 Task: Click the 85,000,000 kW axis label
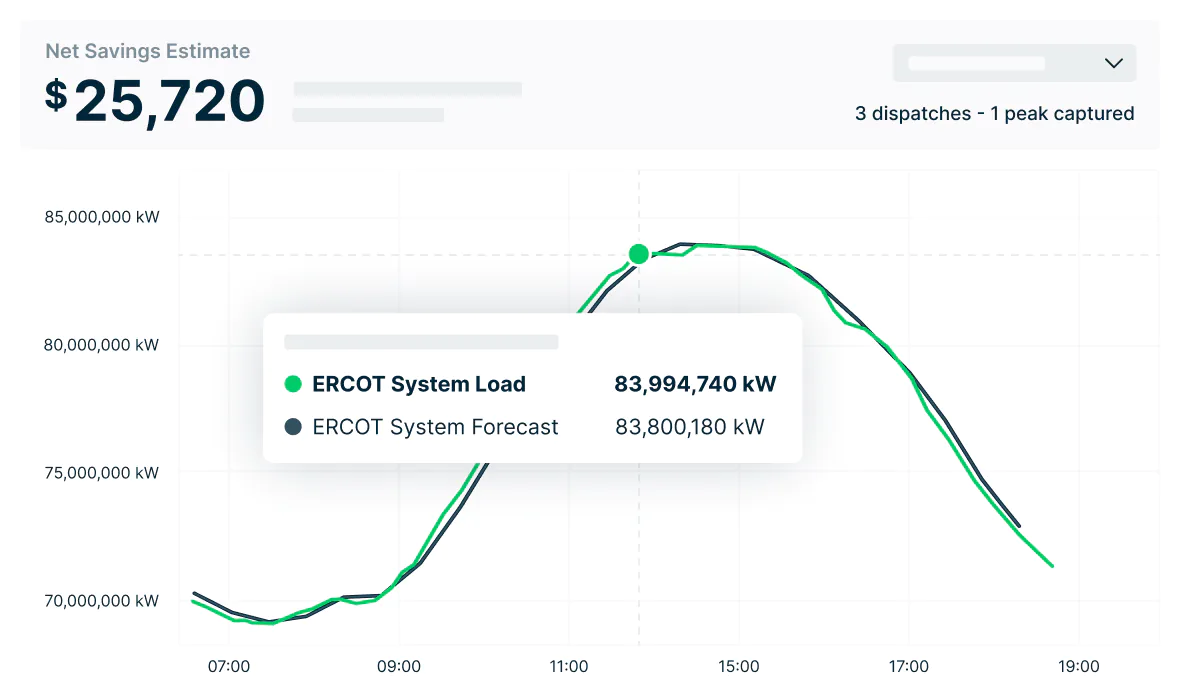click(101, 216)
